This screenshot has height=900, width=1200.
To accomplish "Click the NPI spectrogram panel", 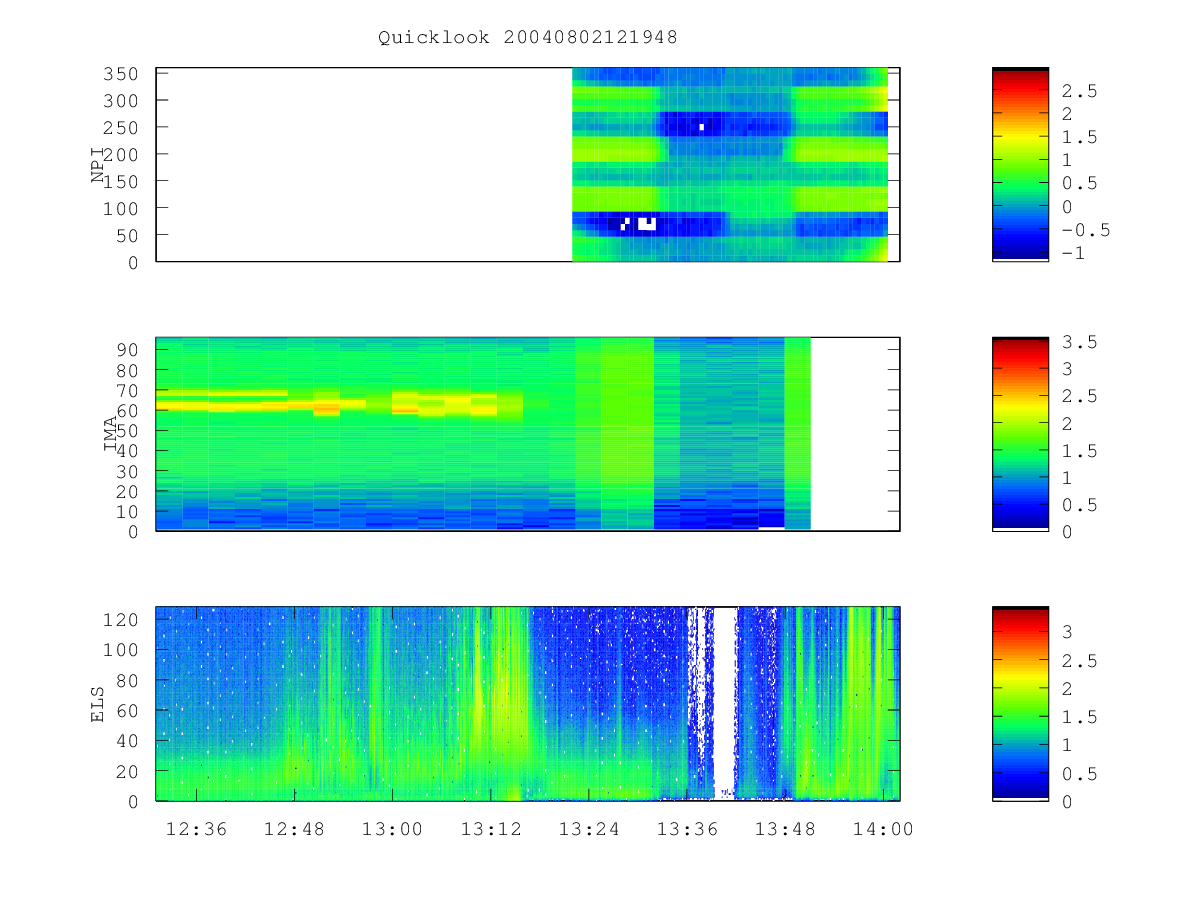I will [x=528, y=165].
